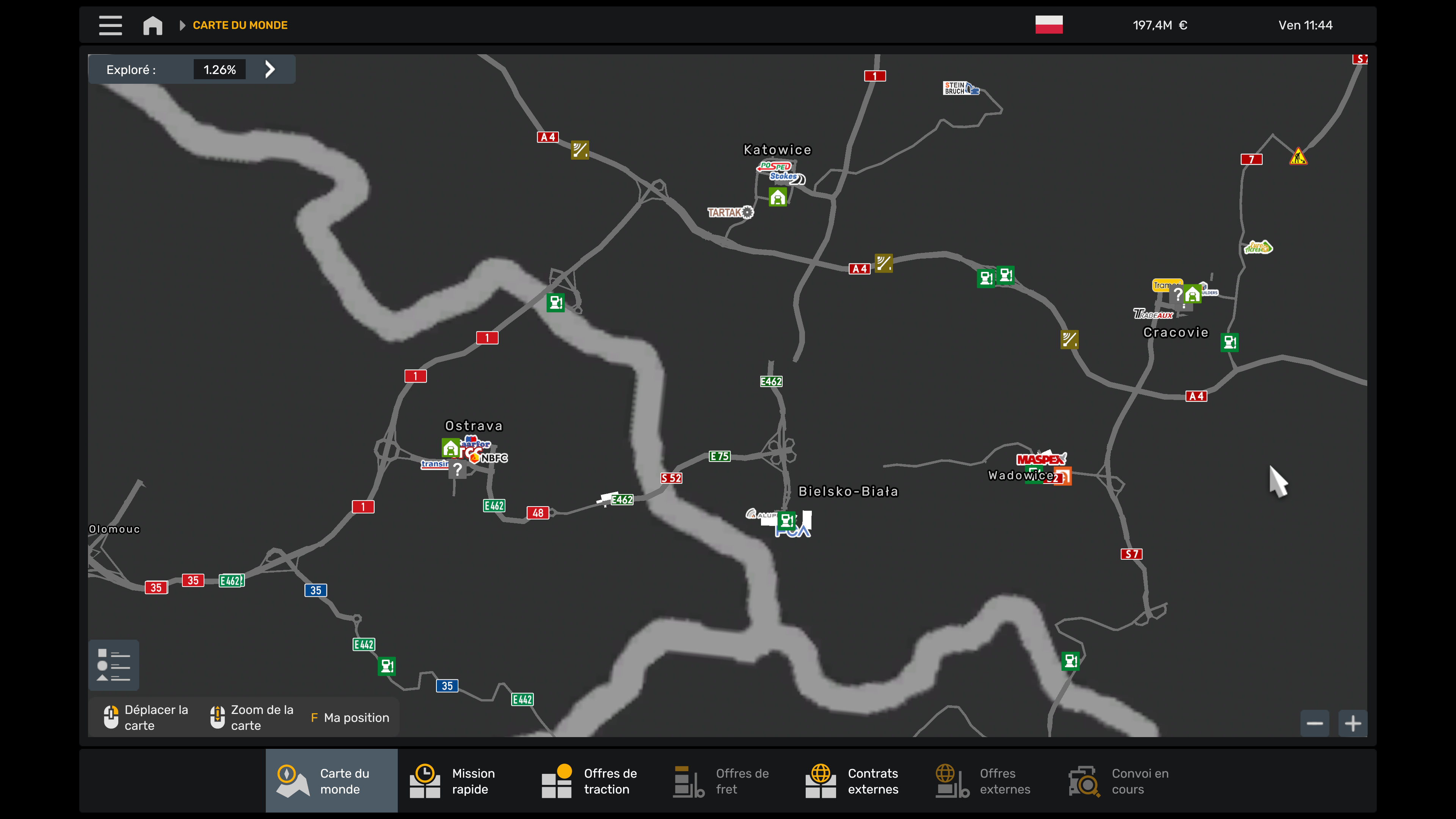The image size is (1456, 819).
Task: Open the hamburger main menu
Action: [x=110, y=25]
